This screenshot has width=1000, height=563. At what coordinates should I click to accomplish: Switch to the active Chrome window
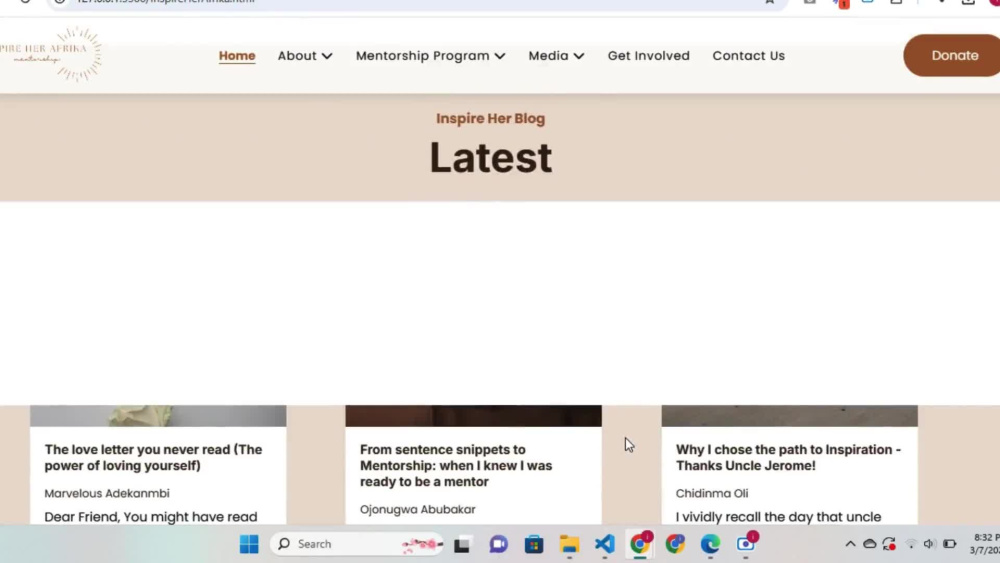pyautogui.click(x=640, y=544)
